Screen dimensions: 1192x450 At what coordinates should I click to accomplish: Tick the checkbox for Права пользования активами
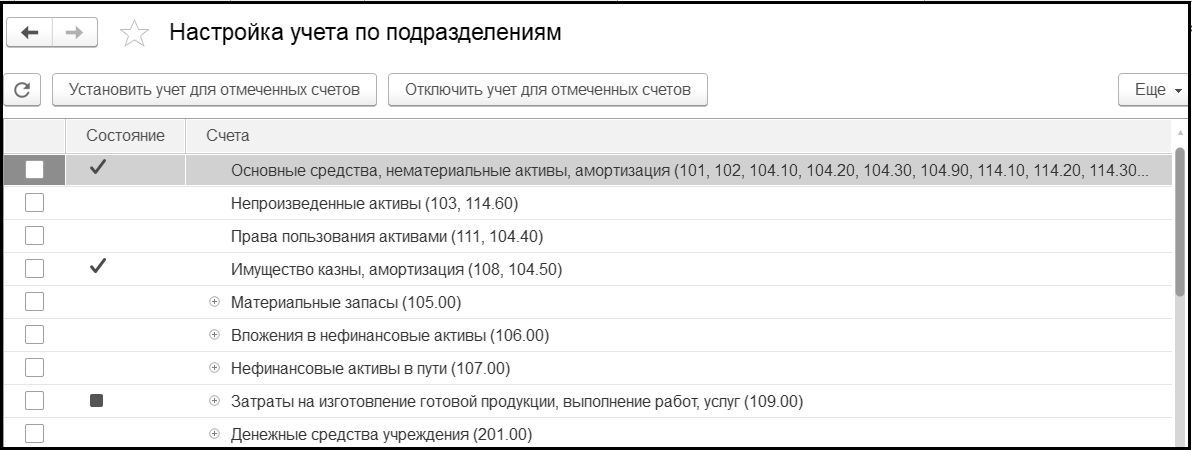click(x=35, y=236)
